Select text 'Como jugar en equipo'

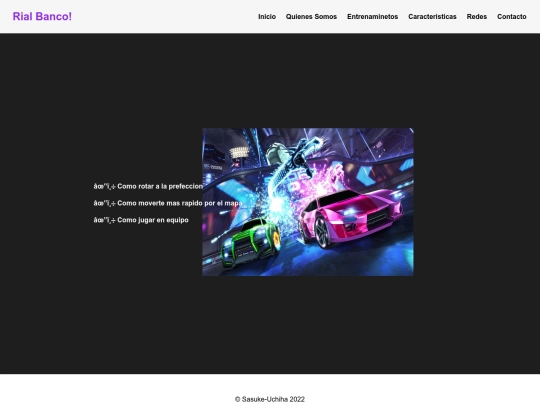pyautogui.click(x=153, y=220)
